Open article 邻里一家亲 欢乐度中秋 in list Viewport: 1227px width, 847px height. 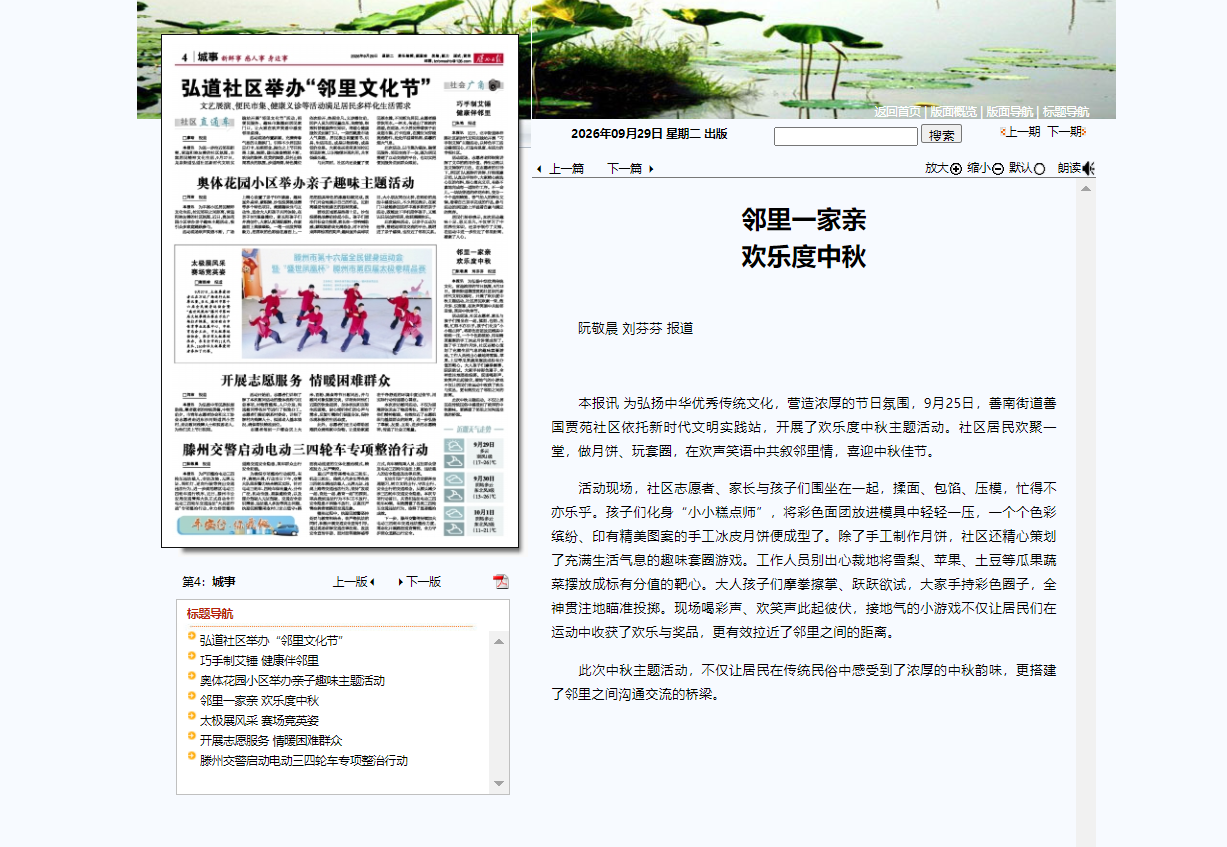(259, 700)
